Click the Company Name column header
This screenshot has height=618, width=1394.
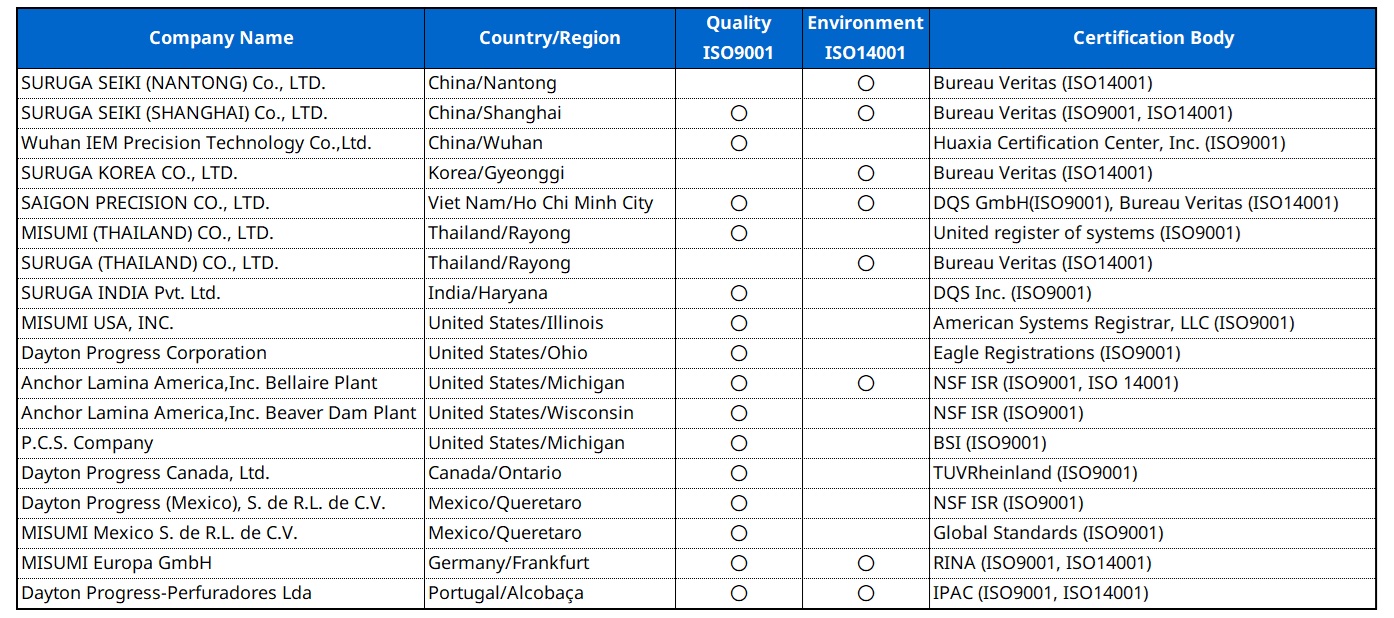click(221, 38)
